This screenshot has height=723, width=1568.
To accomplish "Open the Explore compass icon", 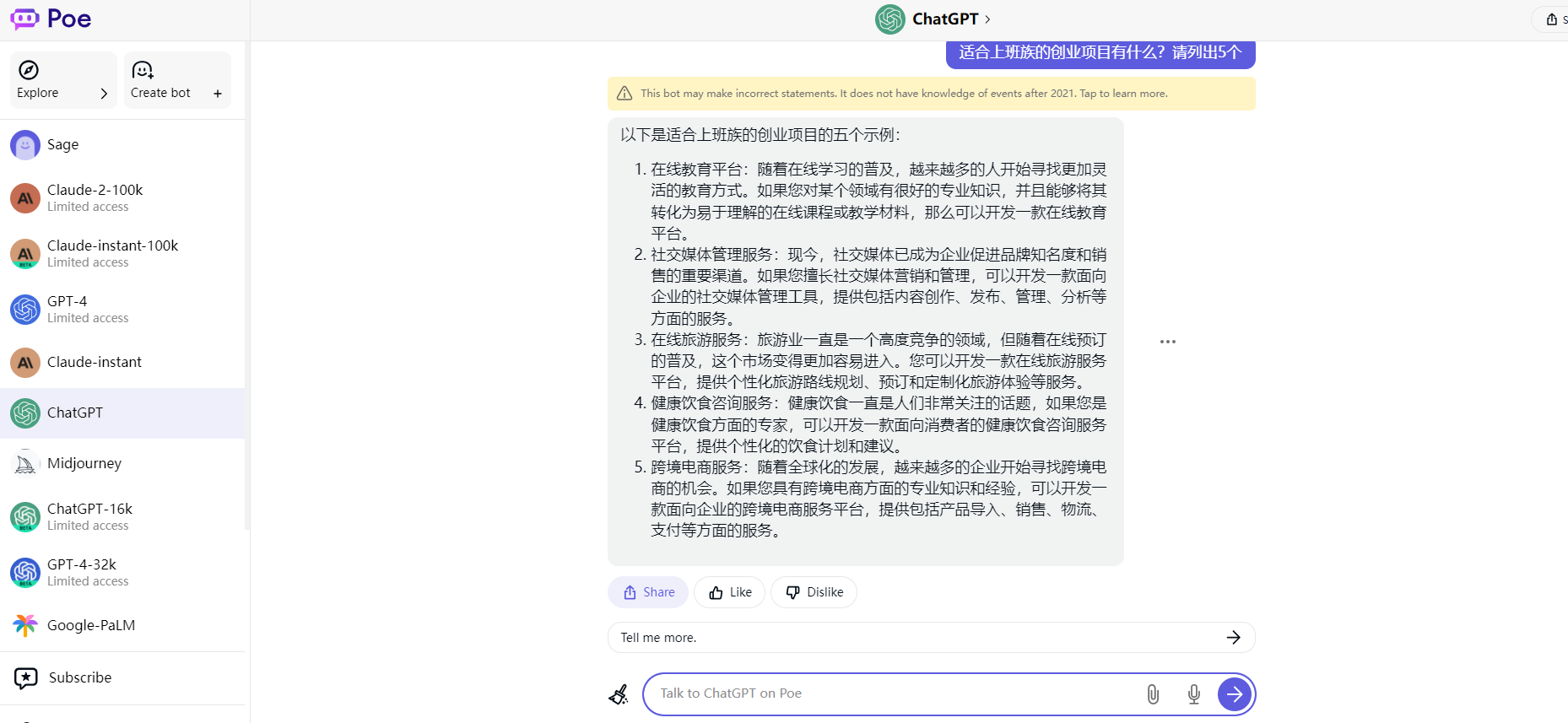I will (29, 70).
